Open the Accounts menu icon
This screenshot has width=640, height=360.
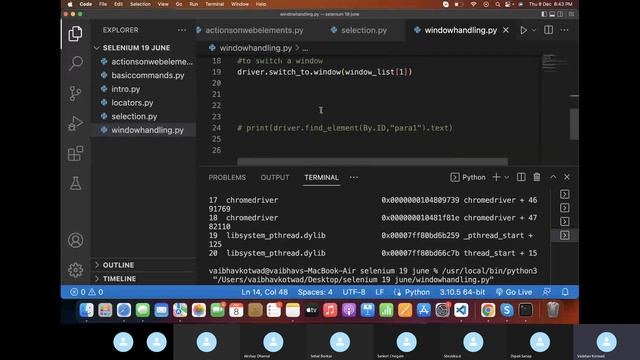76,240
